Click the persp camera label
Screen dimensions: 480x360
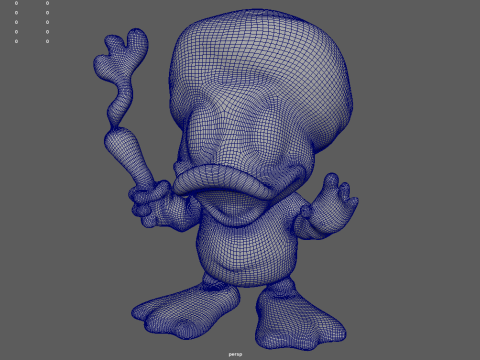(235, 354)
